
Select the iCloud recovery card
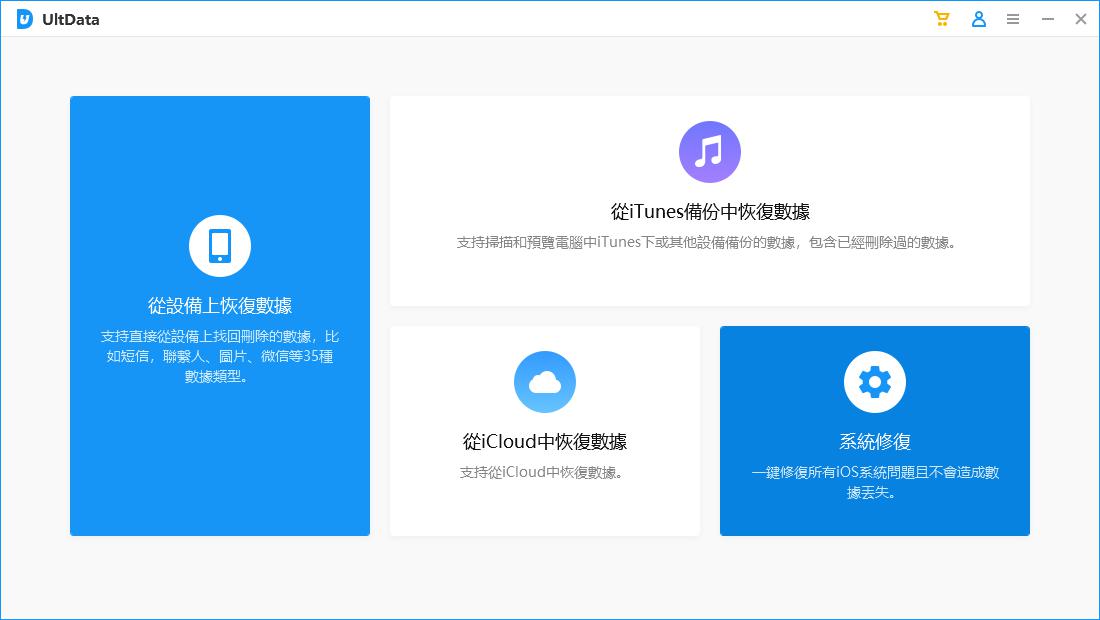click(545, 430)
